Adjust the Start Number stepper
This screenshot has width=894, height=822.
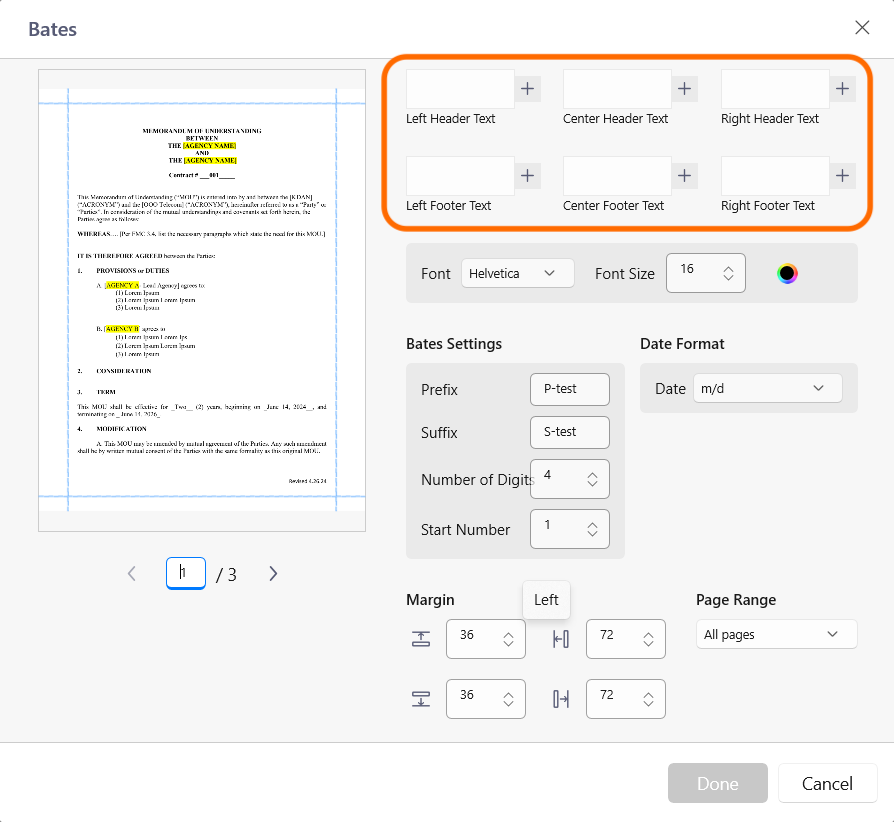click(x=592, y=529)
